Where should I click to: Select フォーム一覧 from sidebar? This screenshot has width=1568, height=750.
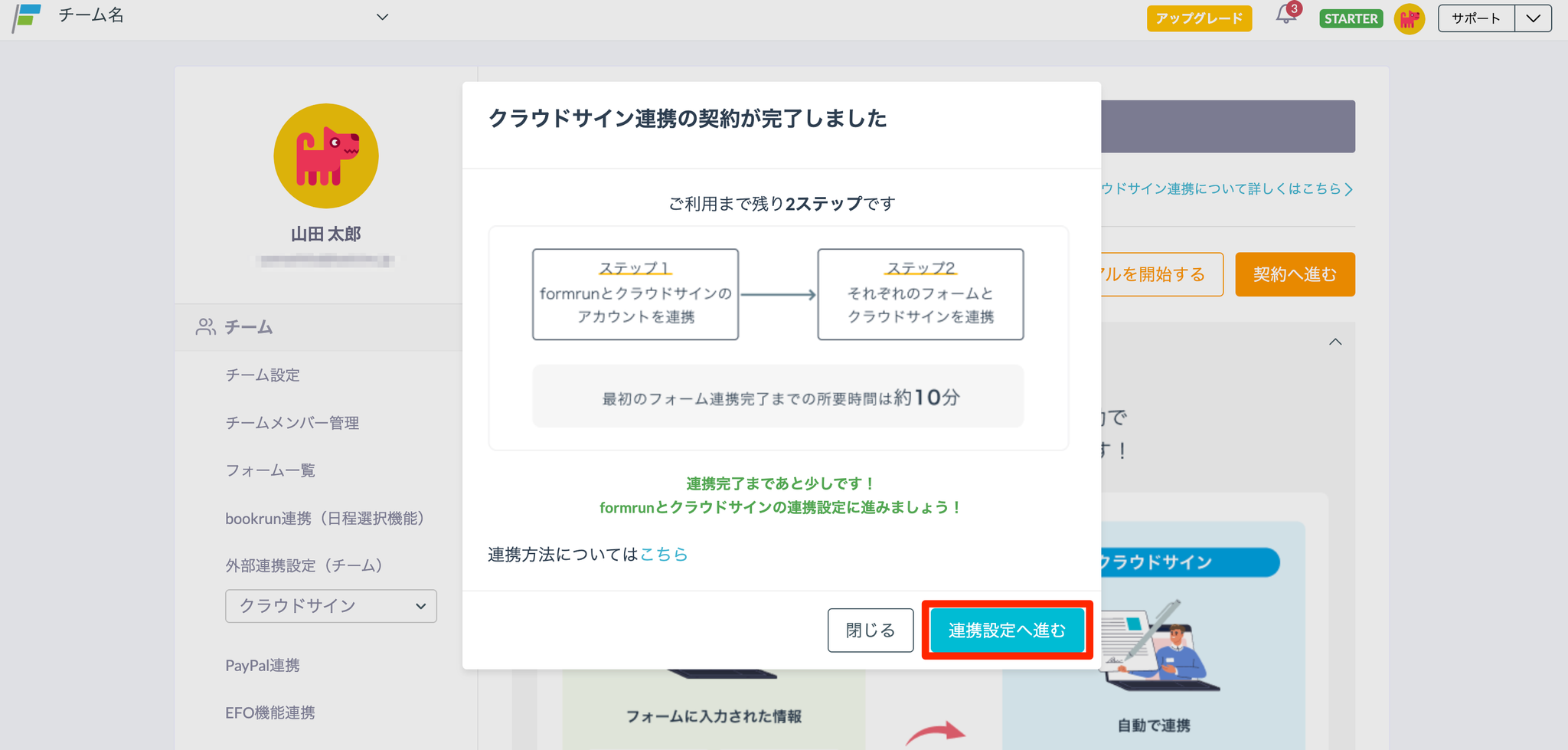(x=269, y=470)
